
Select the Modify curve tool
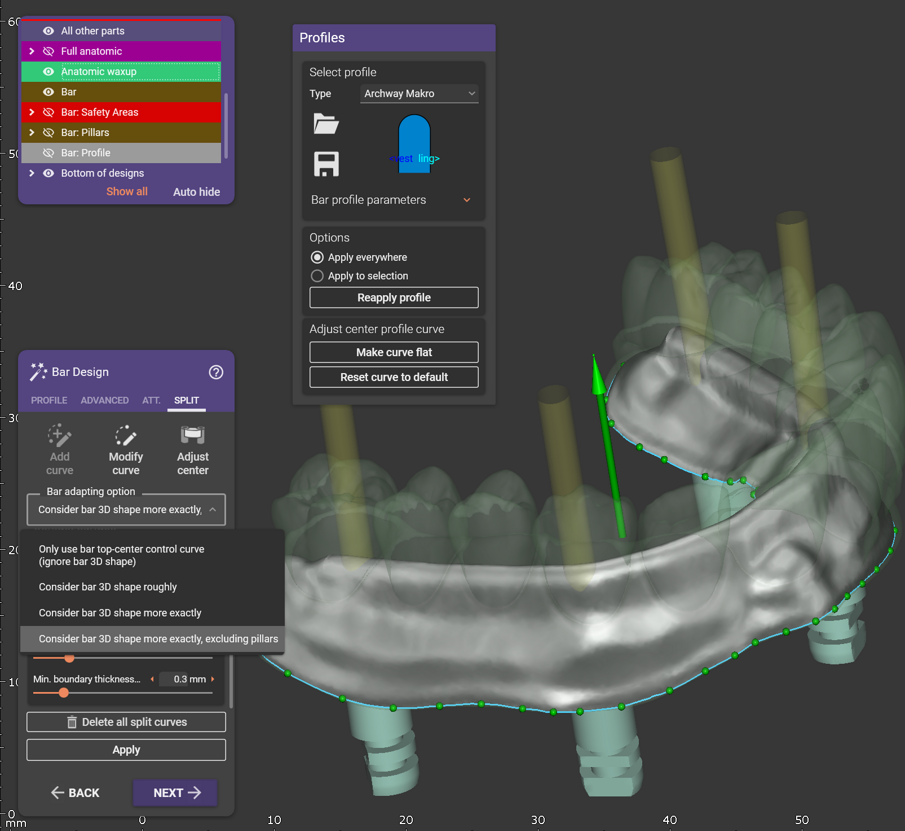coord(125,448)
